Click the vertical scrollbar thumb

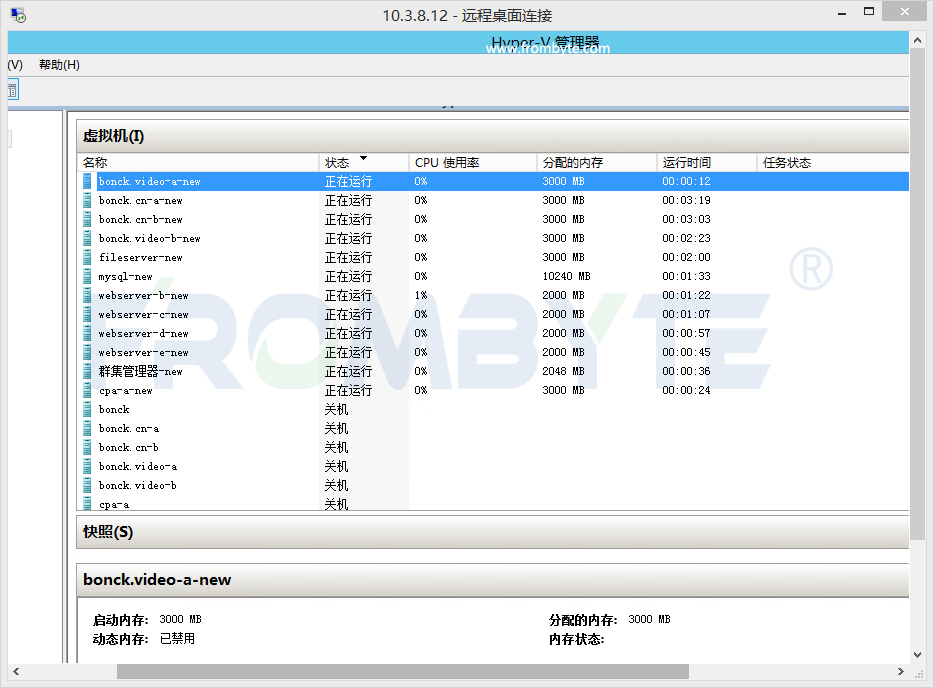[x=917, y=294]
